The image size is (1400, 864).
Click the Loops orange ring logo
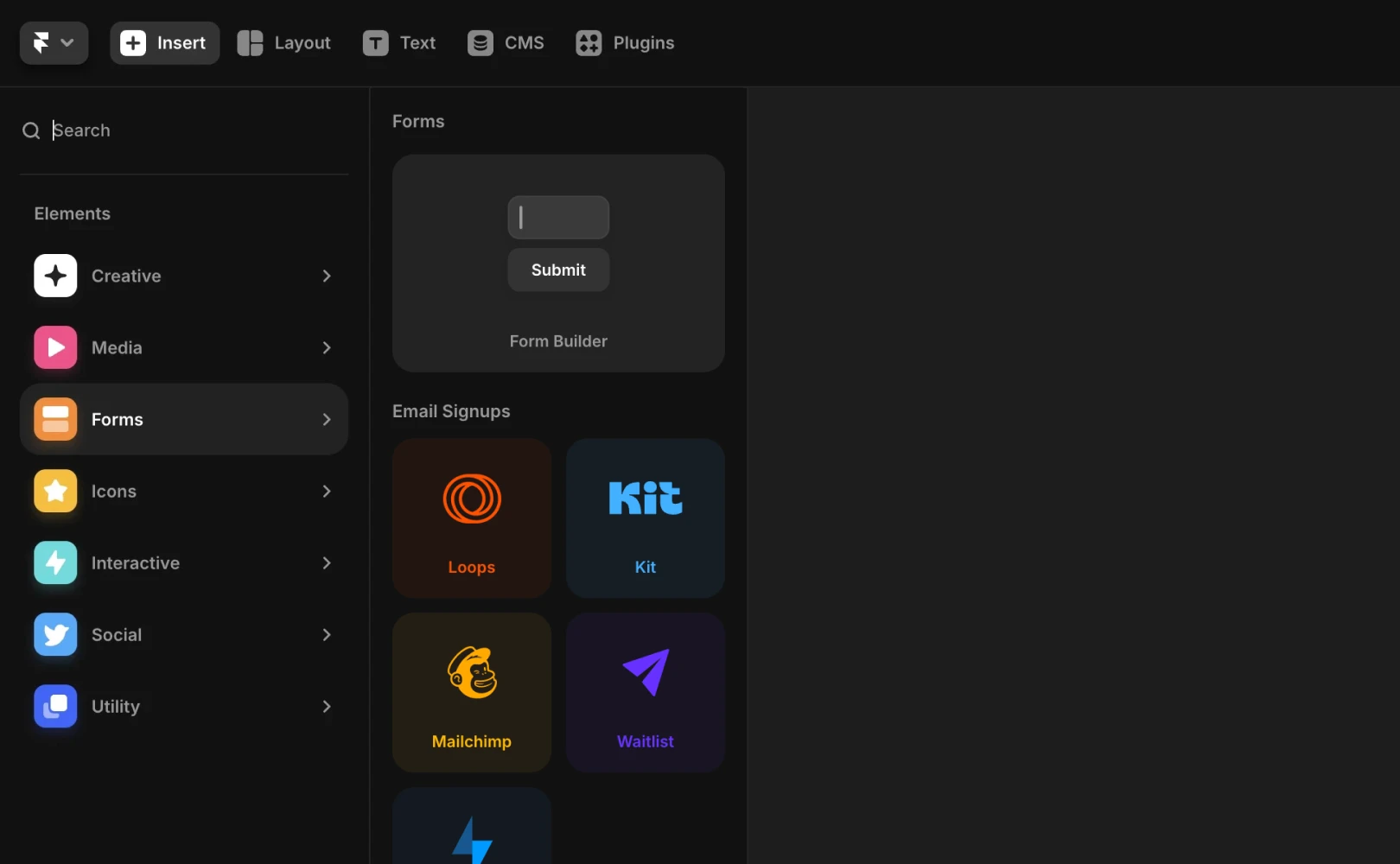tap(472, 499)
